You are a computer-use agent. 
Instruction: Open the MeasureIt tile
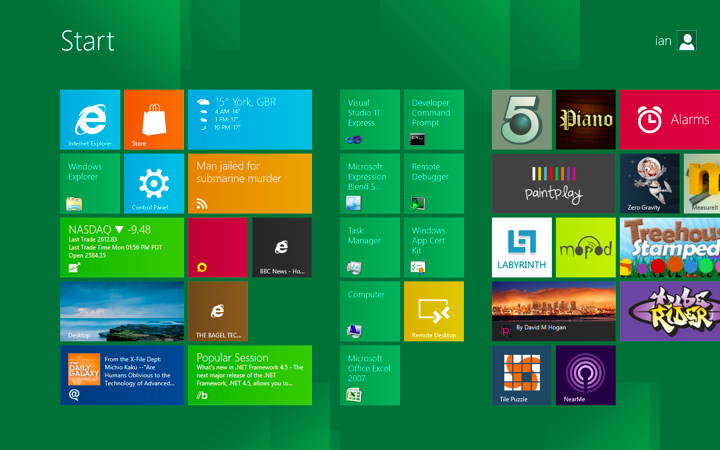(702, 183)
